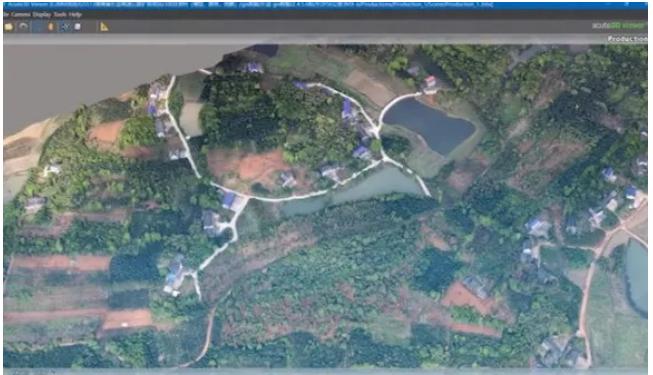Open the Camera menu
The width and height of the screenshot is (653, 375).
tap(20, 15)
